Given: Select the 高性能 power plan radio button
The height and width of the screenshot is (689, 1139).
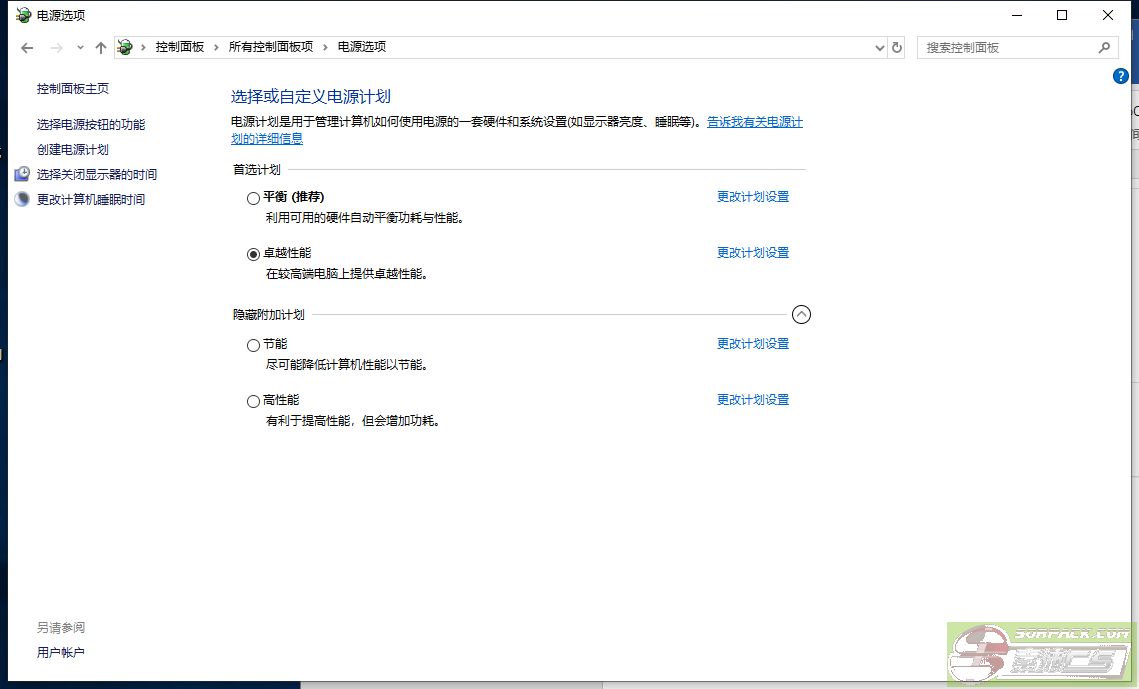Looking at the screenshot, I should [x=253, y=401].
